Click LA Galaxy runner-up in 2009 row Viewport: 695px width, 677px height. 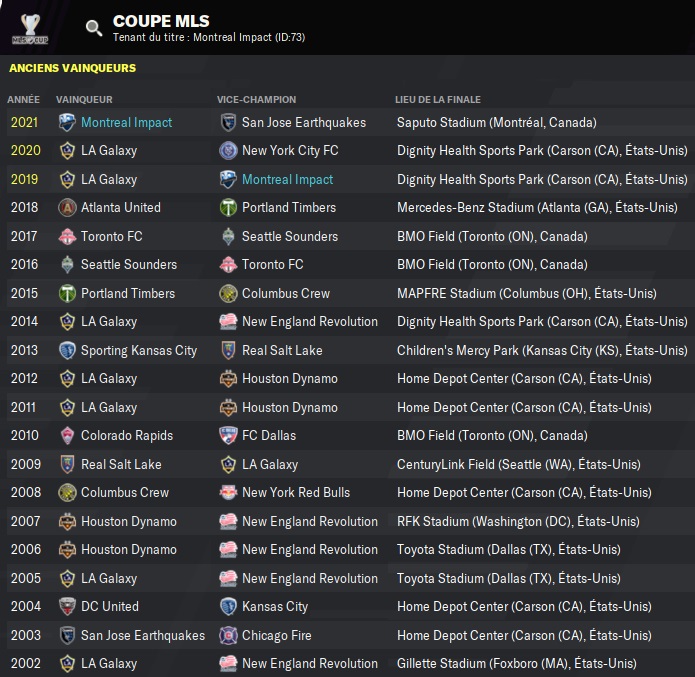point(270,464)
